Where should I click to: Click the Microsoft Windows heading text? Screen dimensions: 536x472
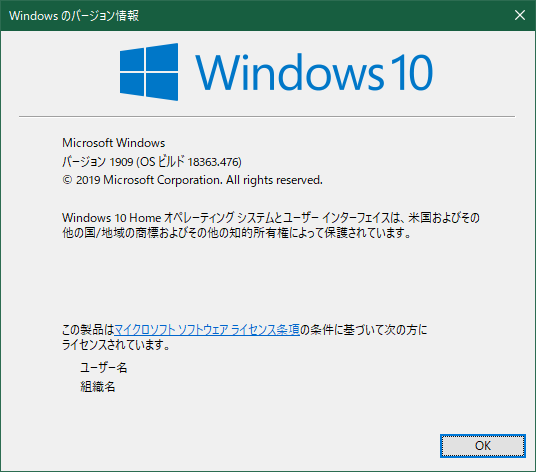pos(113,143)
